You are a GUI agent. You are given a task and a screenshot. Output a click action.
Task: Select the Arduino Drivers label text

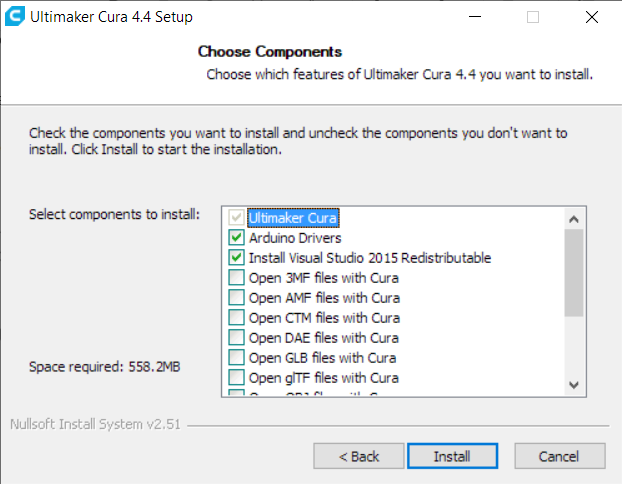[x=295, y=238]
